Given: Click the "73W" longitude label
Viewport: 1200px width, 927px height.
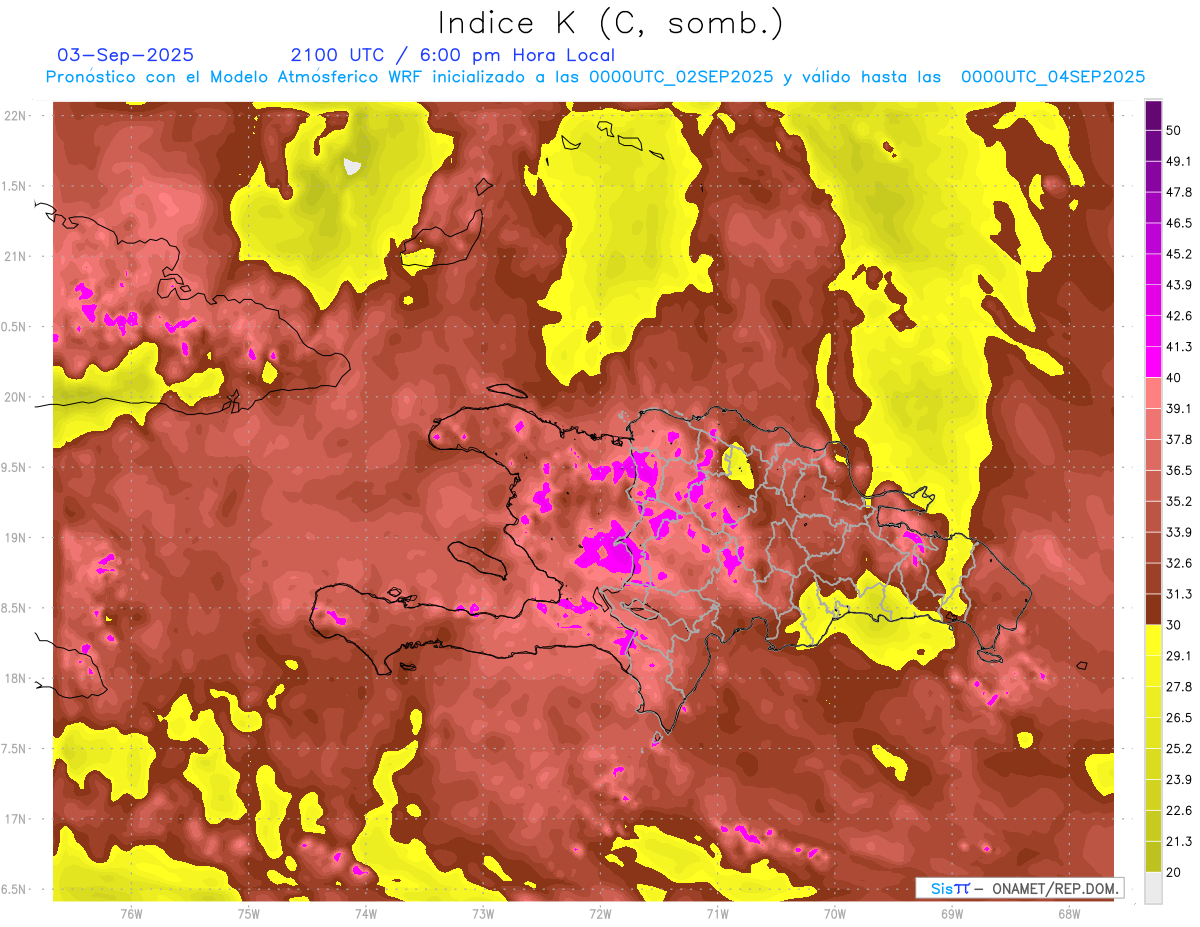Looking at the screenshot, I should (x=483, y=914).
